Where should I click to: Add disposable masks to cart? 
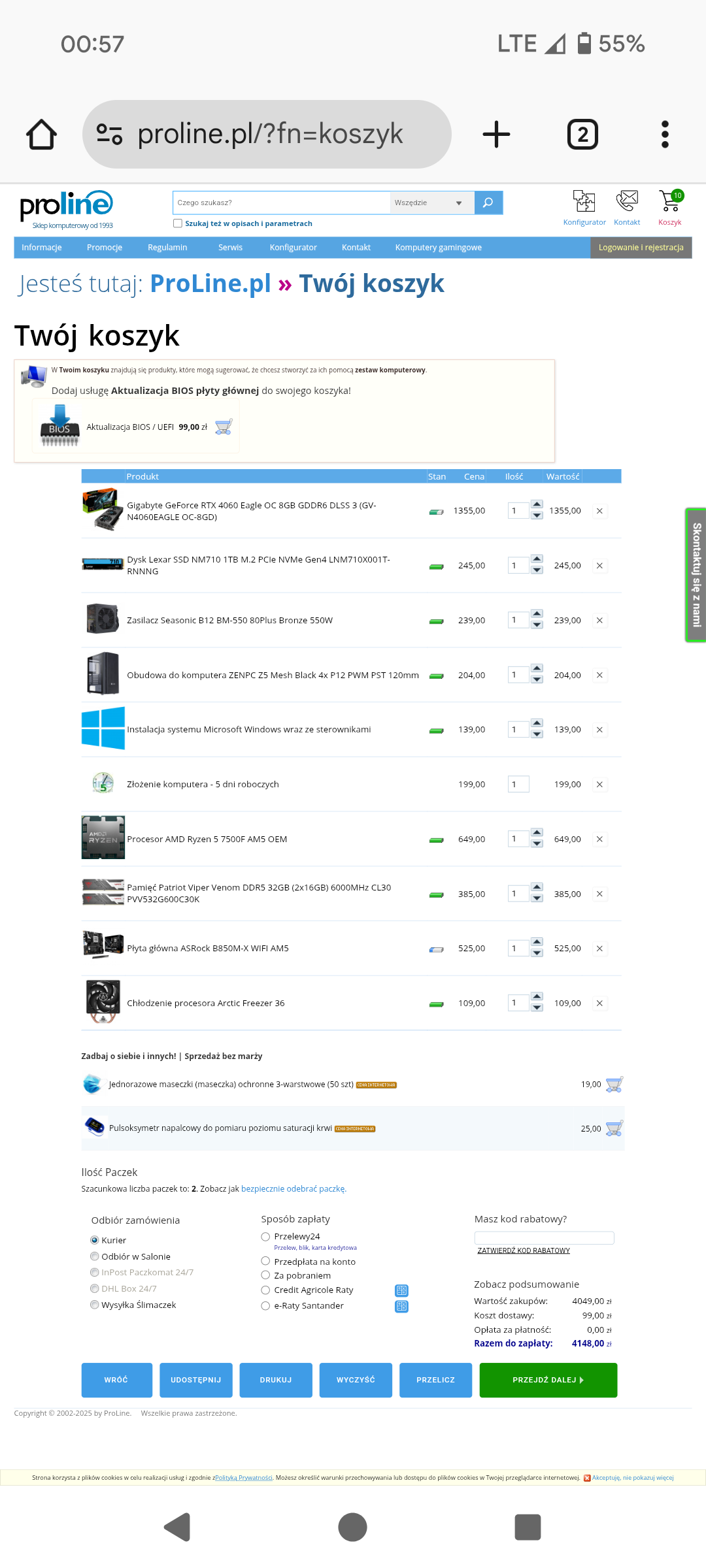614,1085
